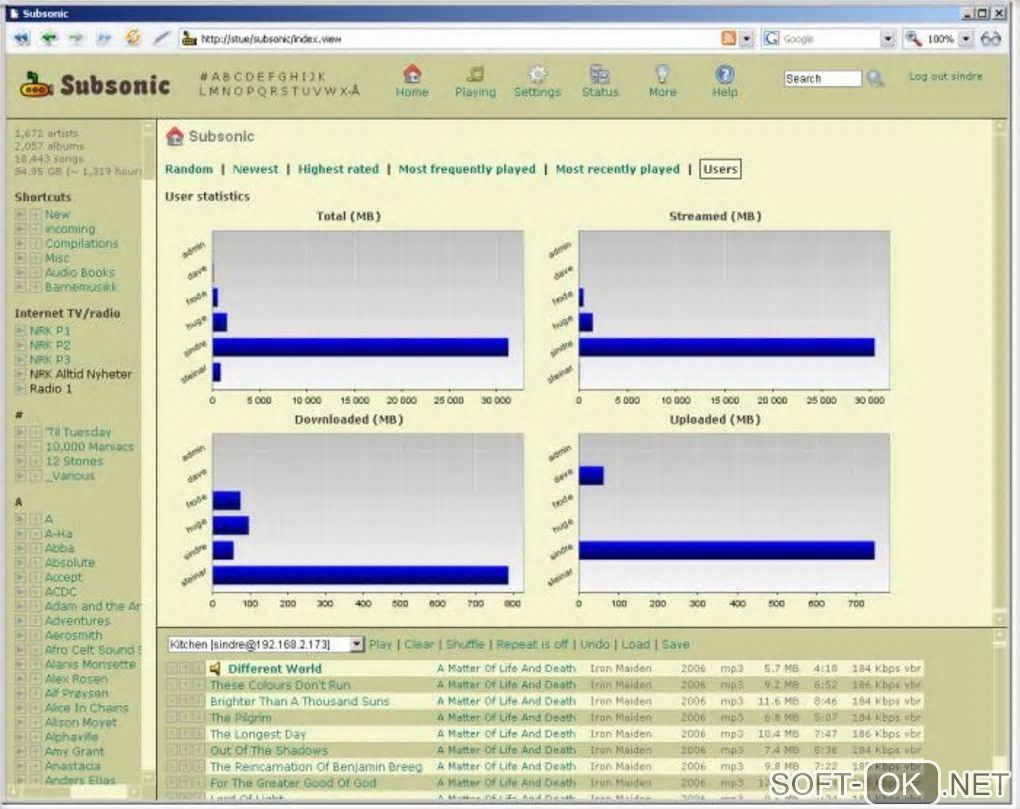Click the play icon beside Abba
The width and height of the screenshot is (1020, 809).
20,548
